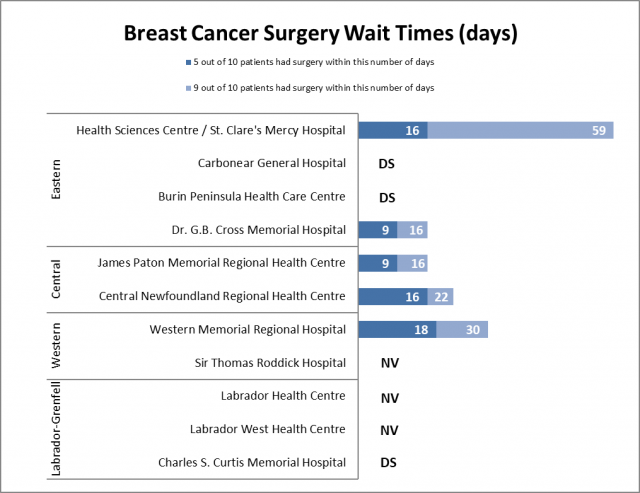Click the Central Newfoundland Regional Health Centre label
The image size is (640, 493).
223,296
